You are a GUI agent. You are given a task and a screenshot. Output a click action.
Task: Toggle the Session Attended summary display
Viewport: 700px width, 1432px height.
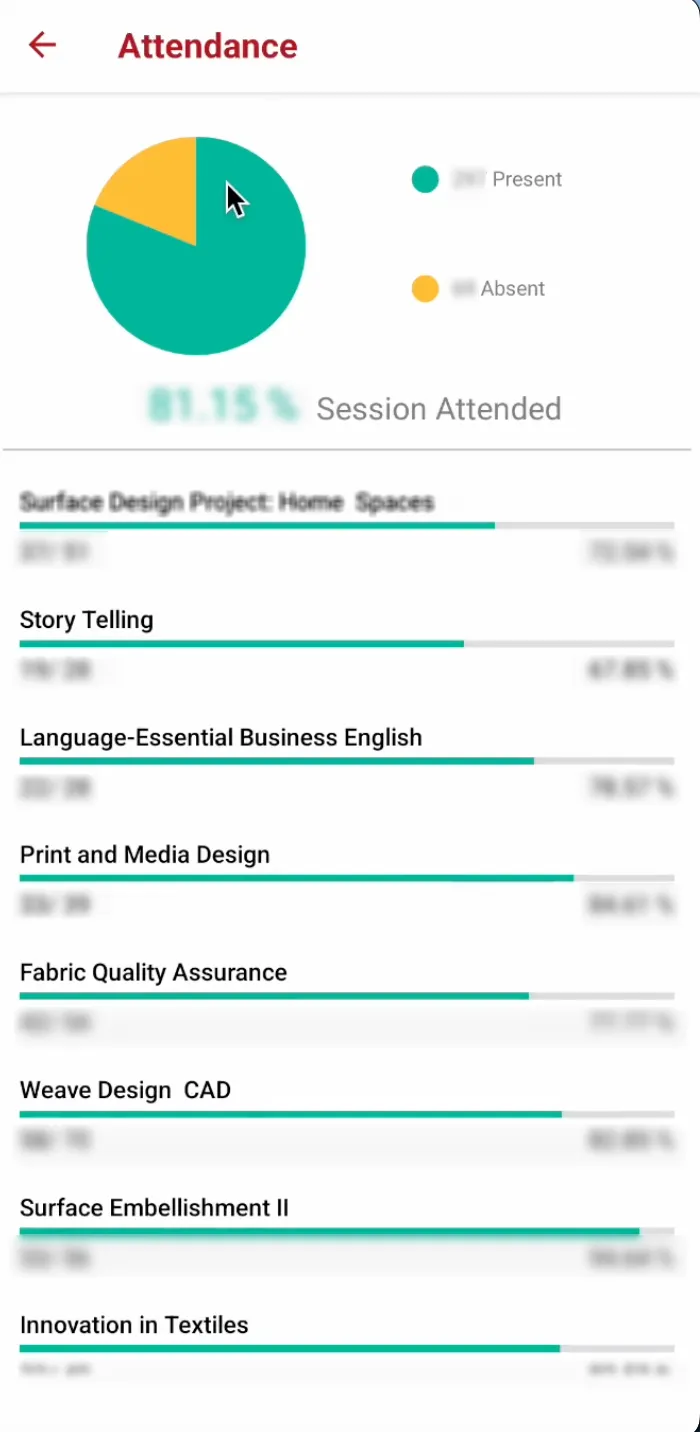pyautogui.click(x=438, y=408)
